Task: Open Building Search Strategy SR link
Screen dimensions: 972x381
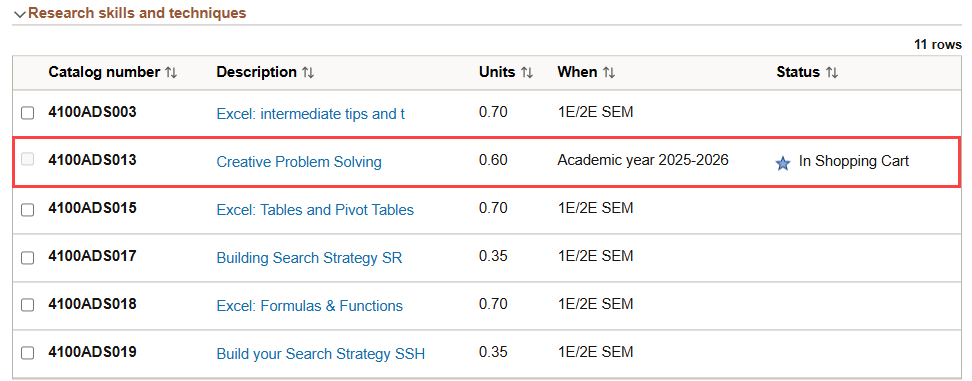Action: [x=309, y=258]
